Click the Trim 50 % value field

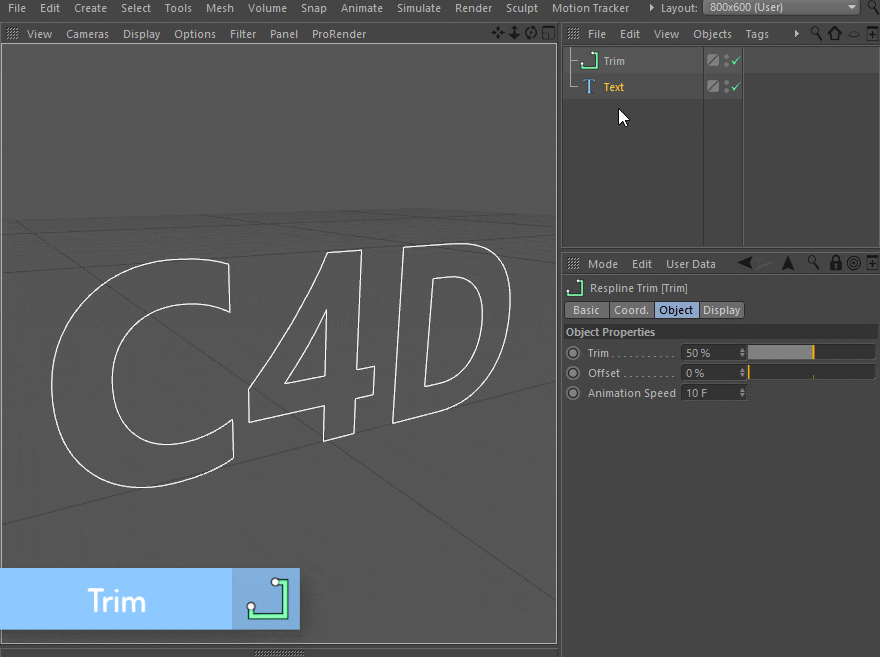coord(709,353)
